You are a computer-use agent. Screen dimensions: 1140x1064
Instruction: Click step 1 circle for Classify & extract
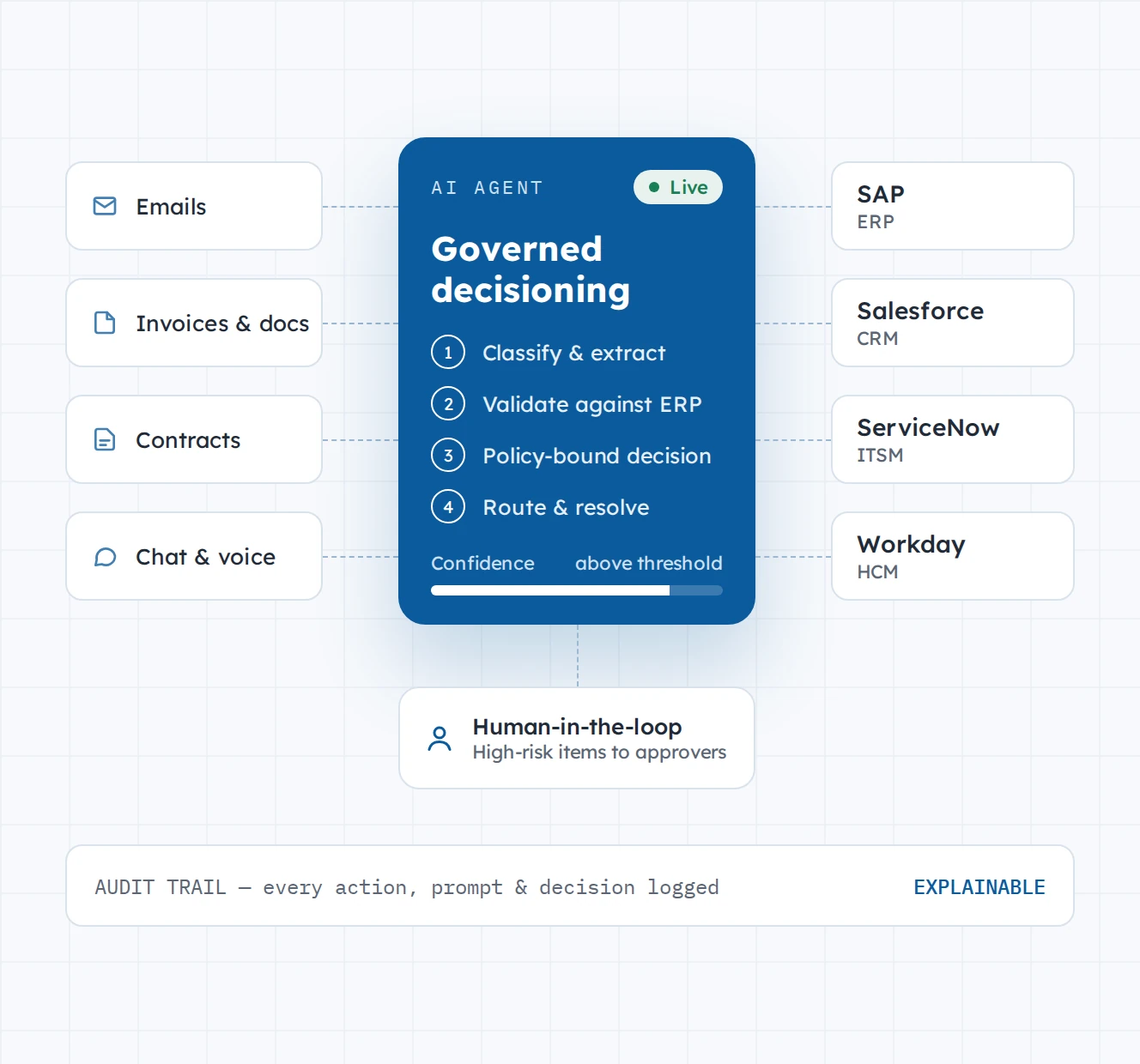point(448,352)
